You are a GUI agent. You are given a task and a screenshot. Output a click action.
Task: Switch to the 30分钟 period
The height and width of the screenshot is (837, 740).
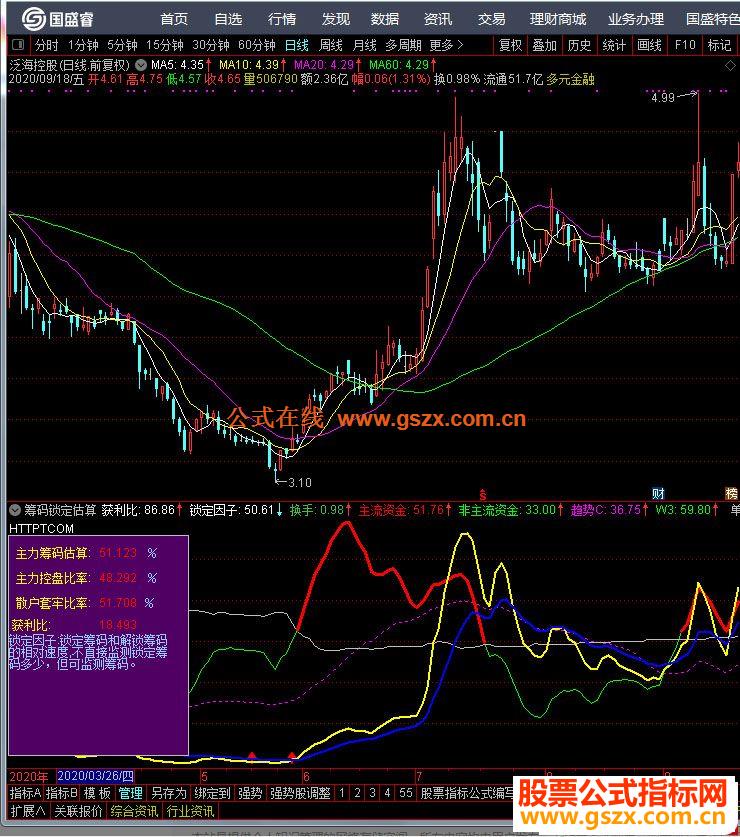tap(211, 45)
